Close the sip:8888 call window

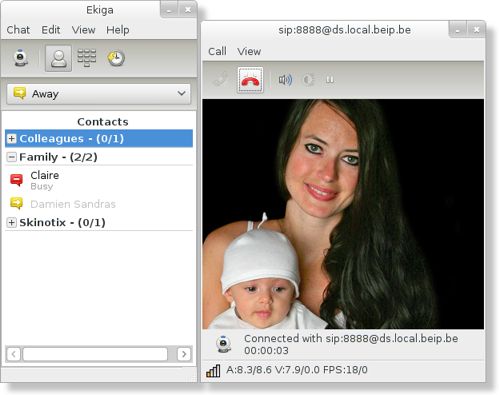click(x=476, y=30)
